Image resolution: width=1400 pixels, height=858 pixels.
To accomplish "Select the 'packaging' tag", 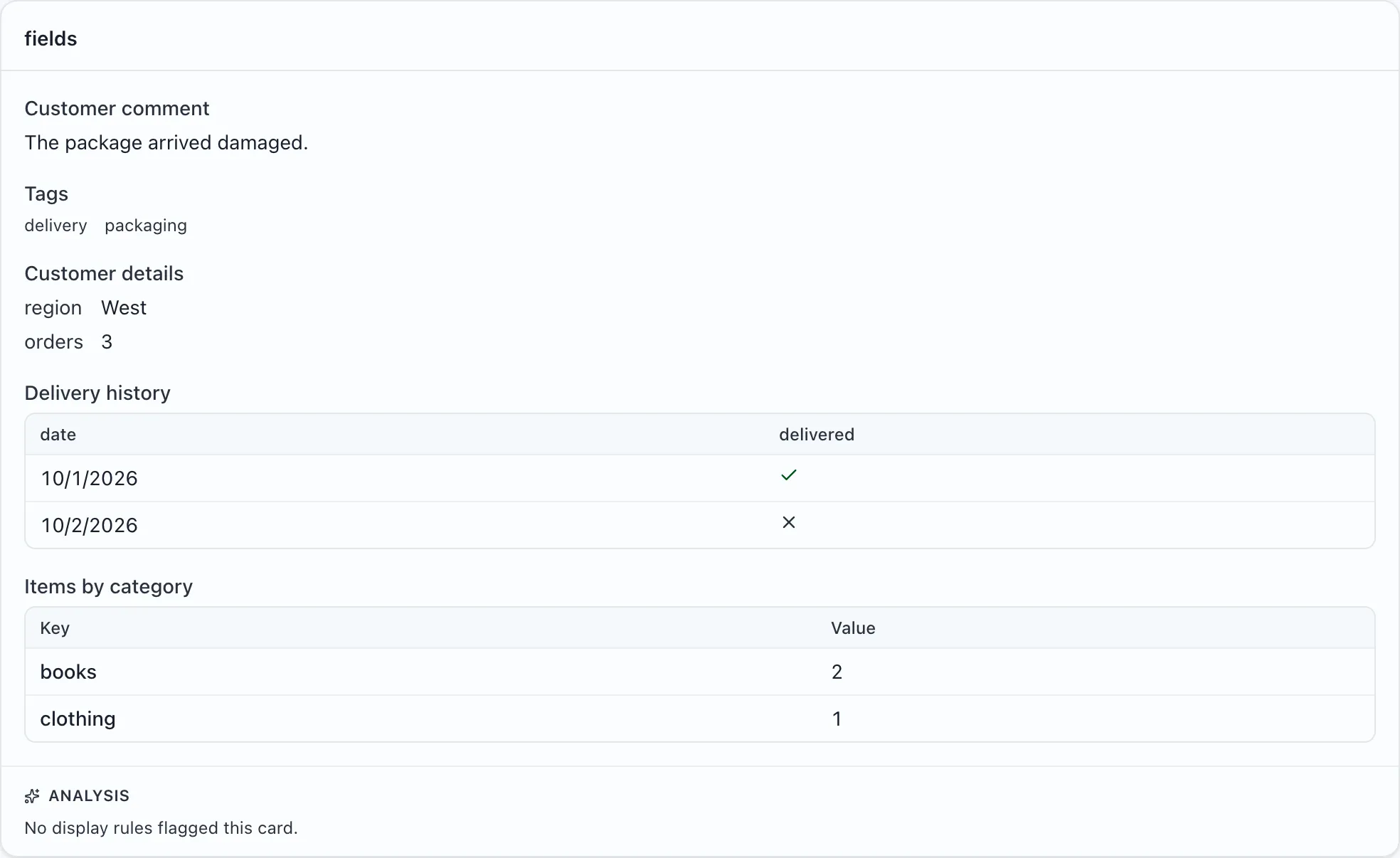I will point(146,226).
